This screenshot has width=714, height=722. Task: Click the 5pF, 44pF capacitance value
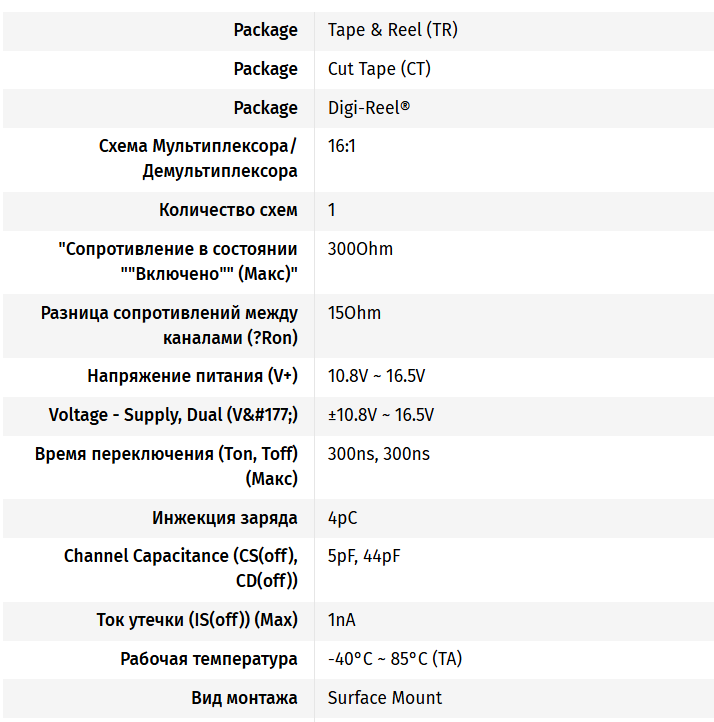tap(364, 556)
